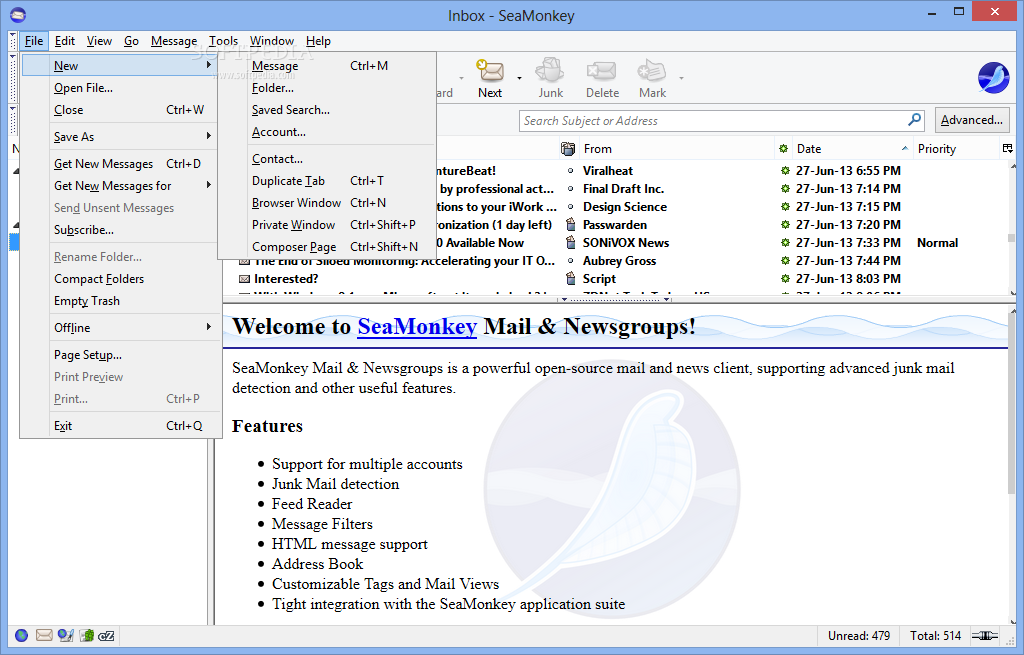This screenshot has height=655, width=1024.
Task: Click attachment indicator of SONiVOX News message
Action: point(570,242)
